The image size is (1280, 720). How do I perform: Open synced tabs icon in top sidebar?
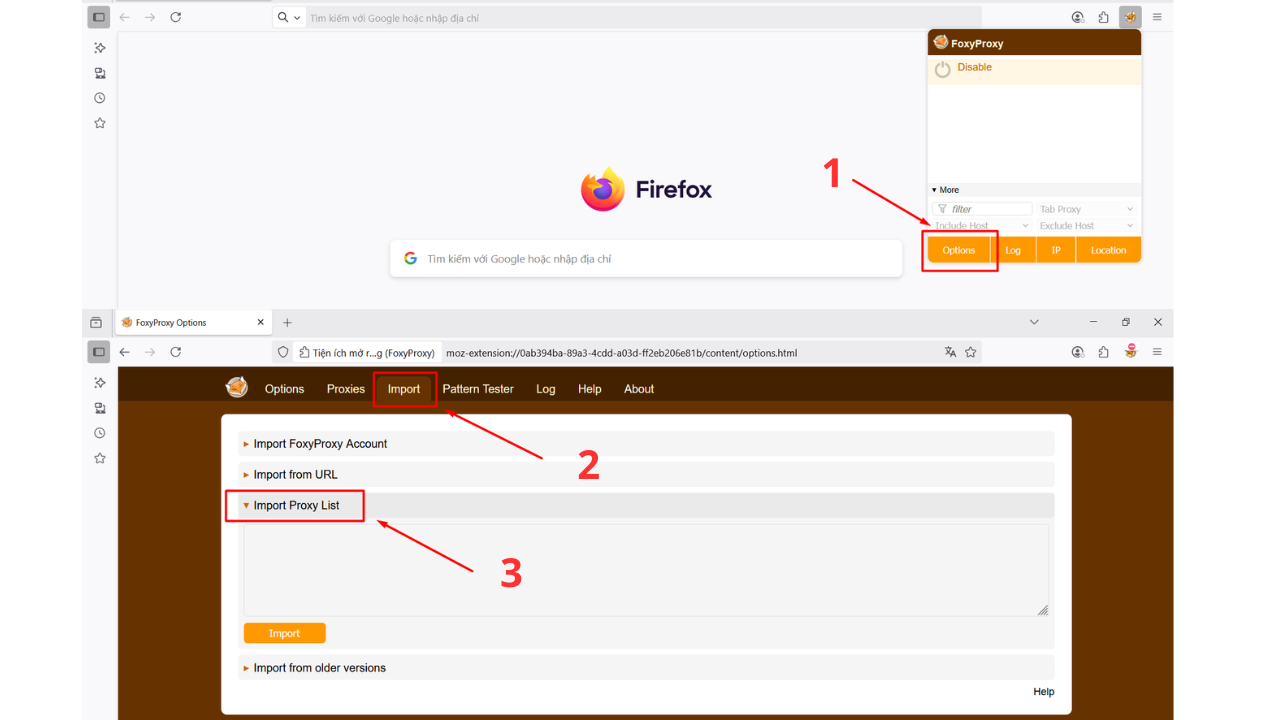click(99, 73)
